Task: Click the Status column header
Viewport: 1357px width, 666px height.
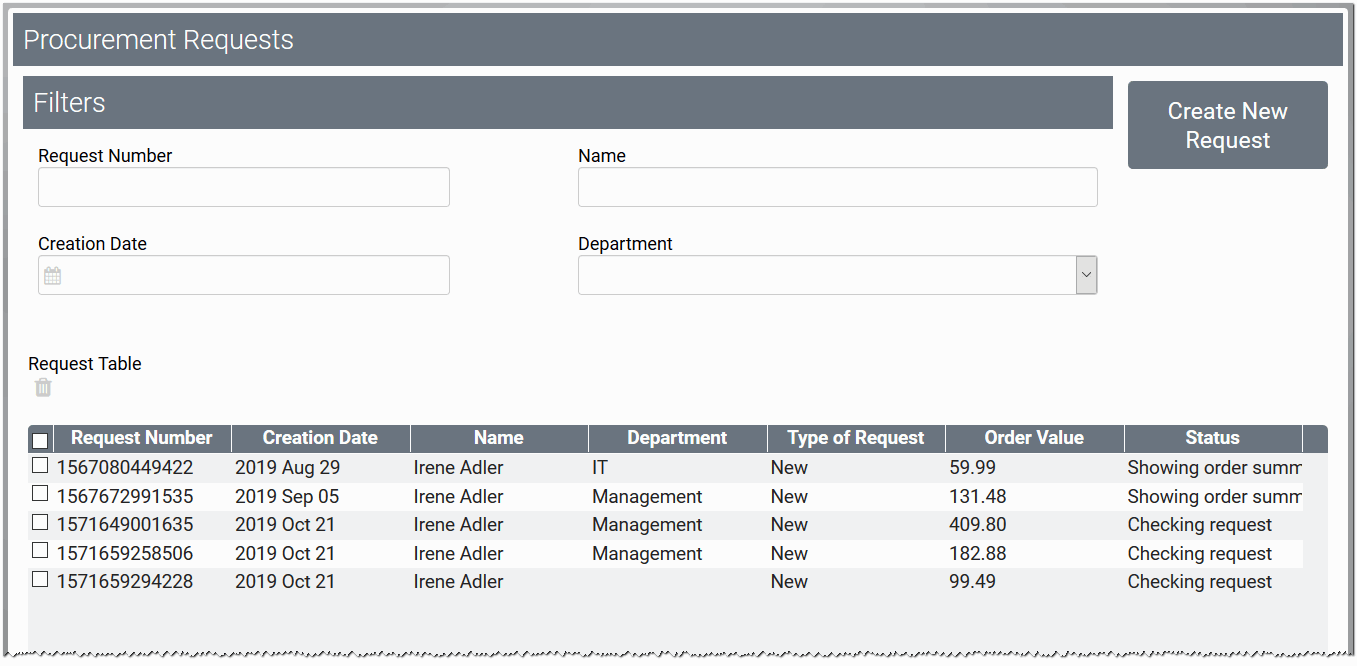Action: coord(1212,438)
